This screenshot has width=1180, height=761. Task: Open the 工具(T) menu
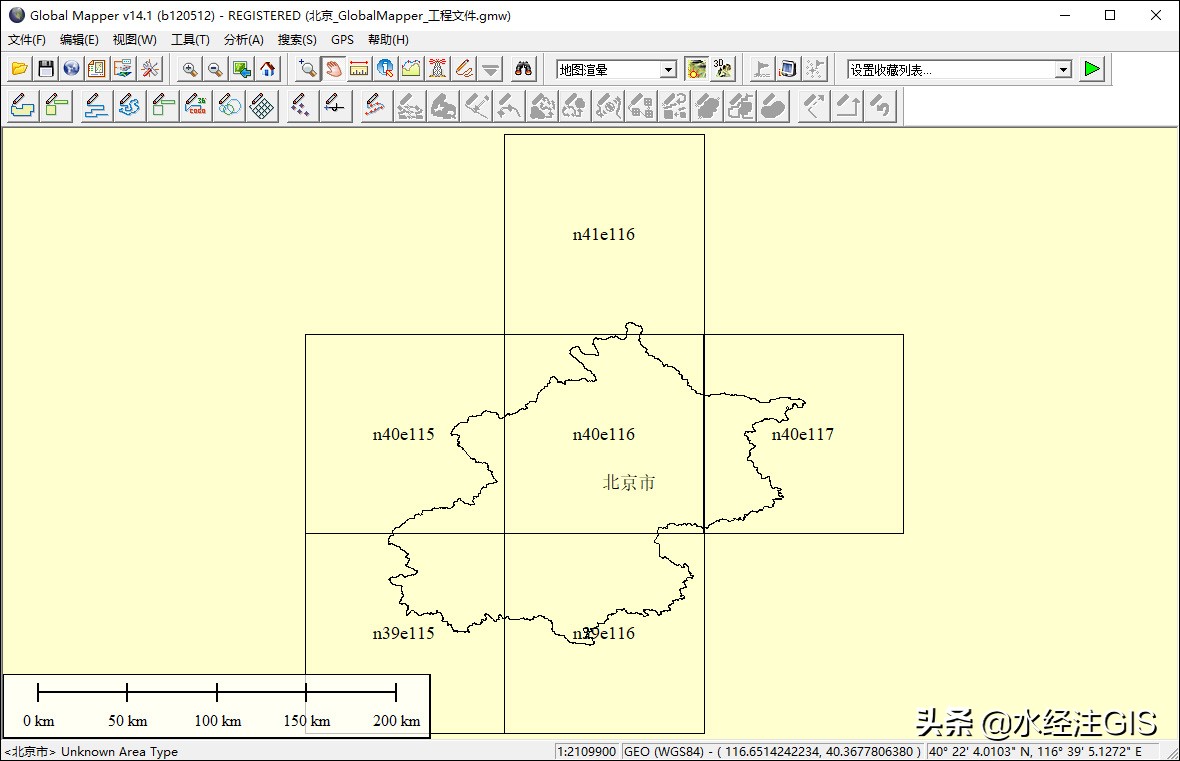point(190,40)
